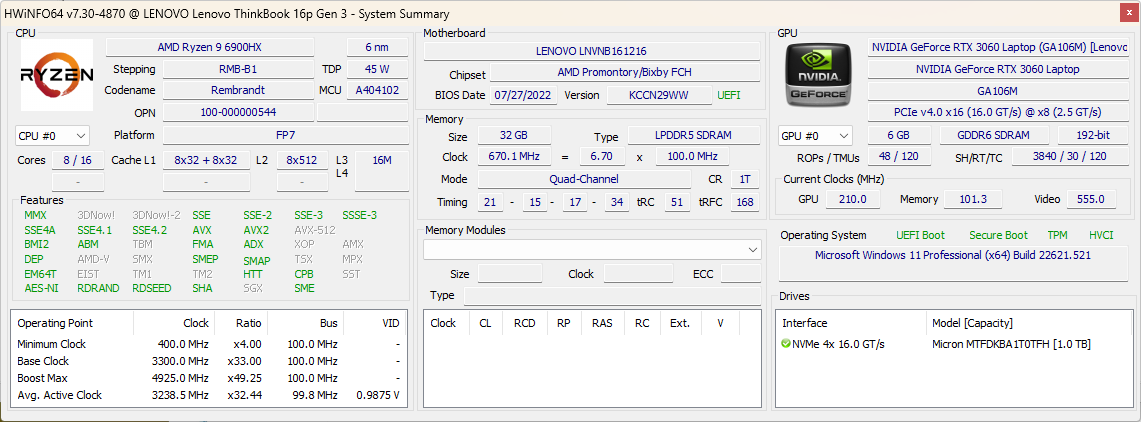Viewport: 1141px width, 422px height.
Task: Click the NVIDIA GeForce logo
Action: click(x=816, y=74)
